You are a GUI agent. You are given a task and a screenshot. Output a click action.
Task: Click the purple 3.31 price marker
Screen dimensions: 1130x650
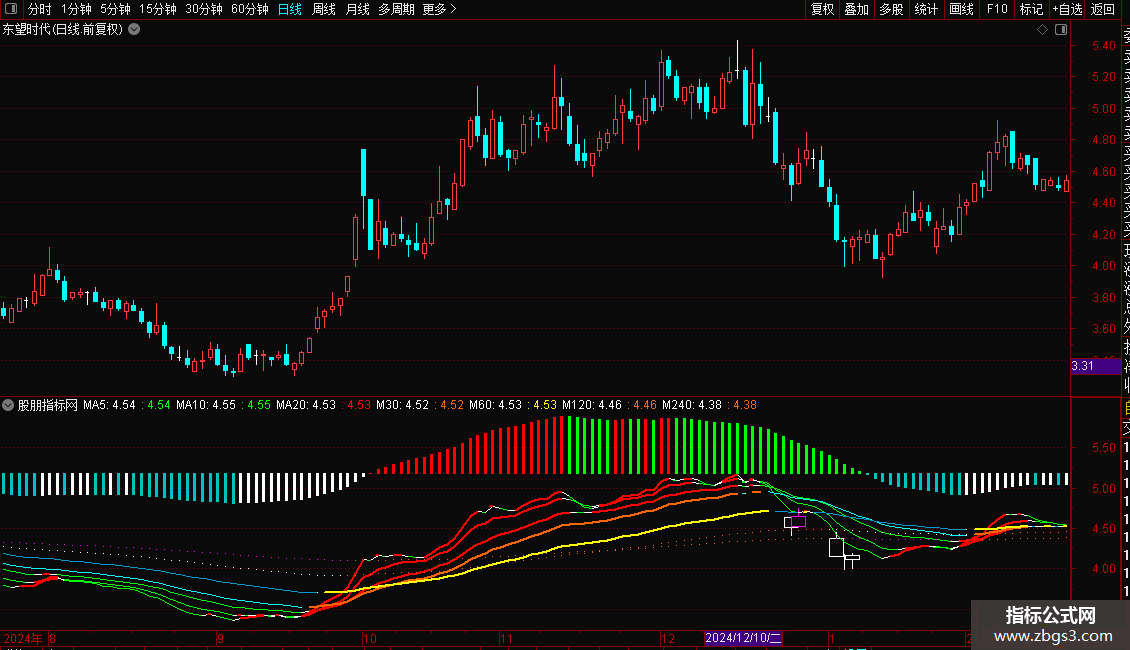(1095, 366)
